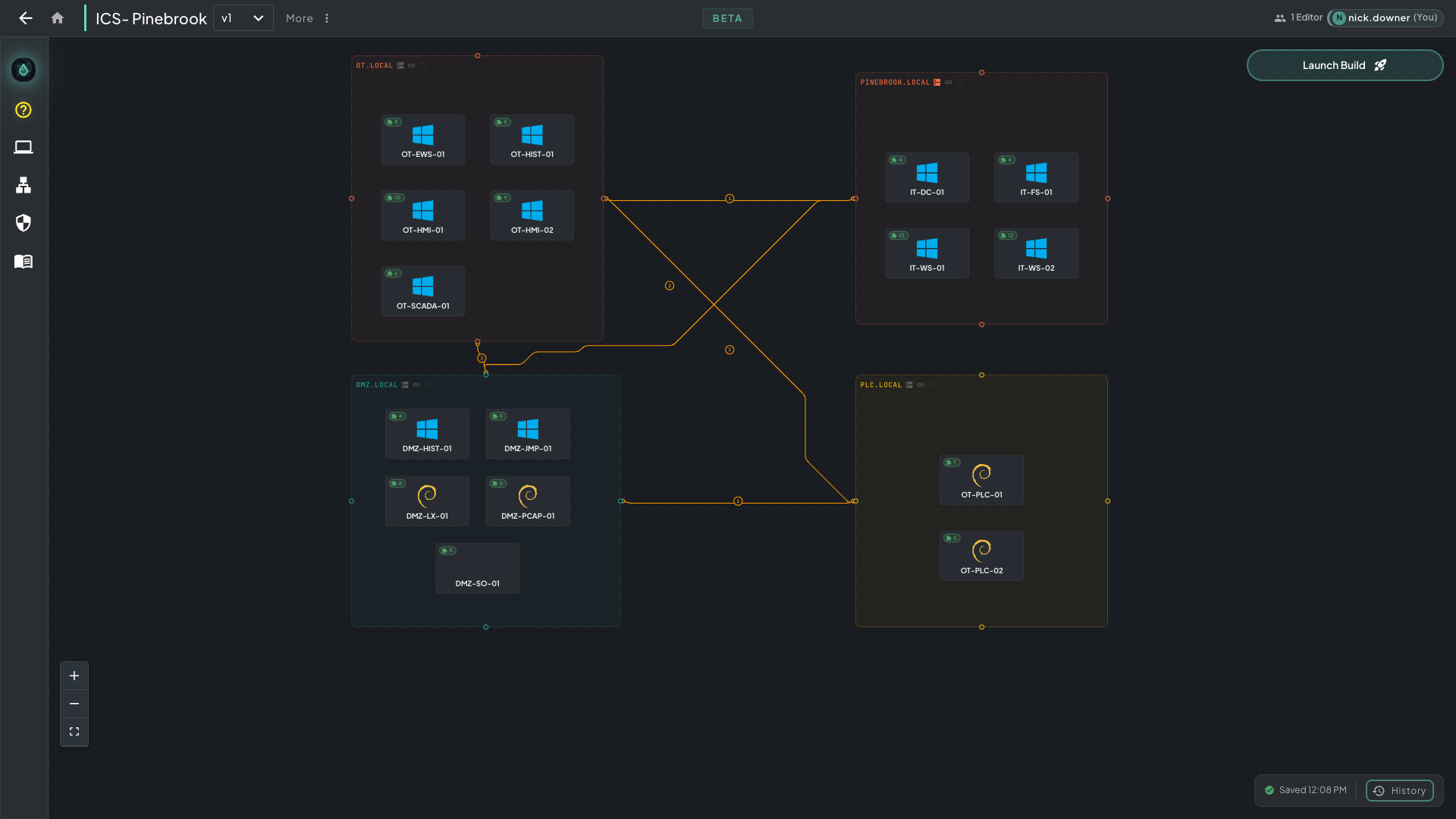Open the History panel
This screenshot has height=819, width=1456.
pos(1400,790)
